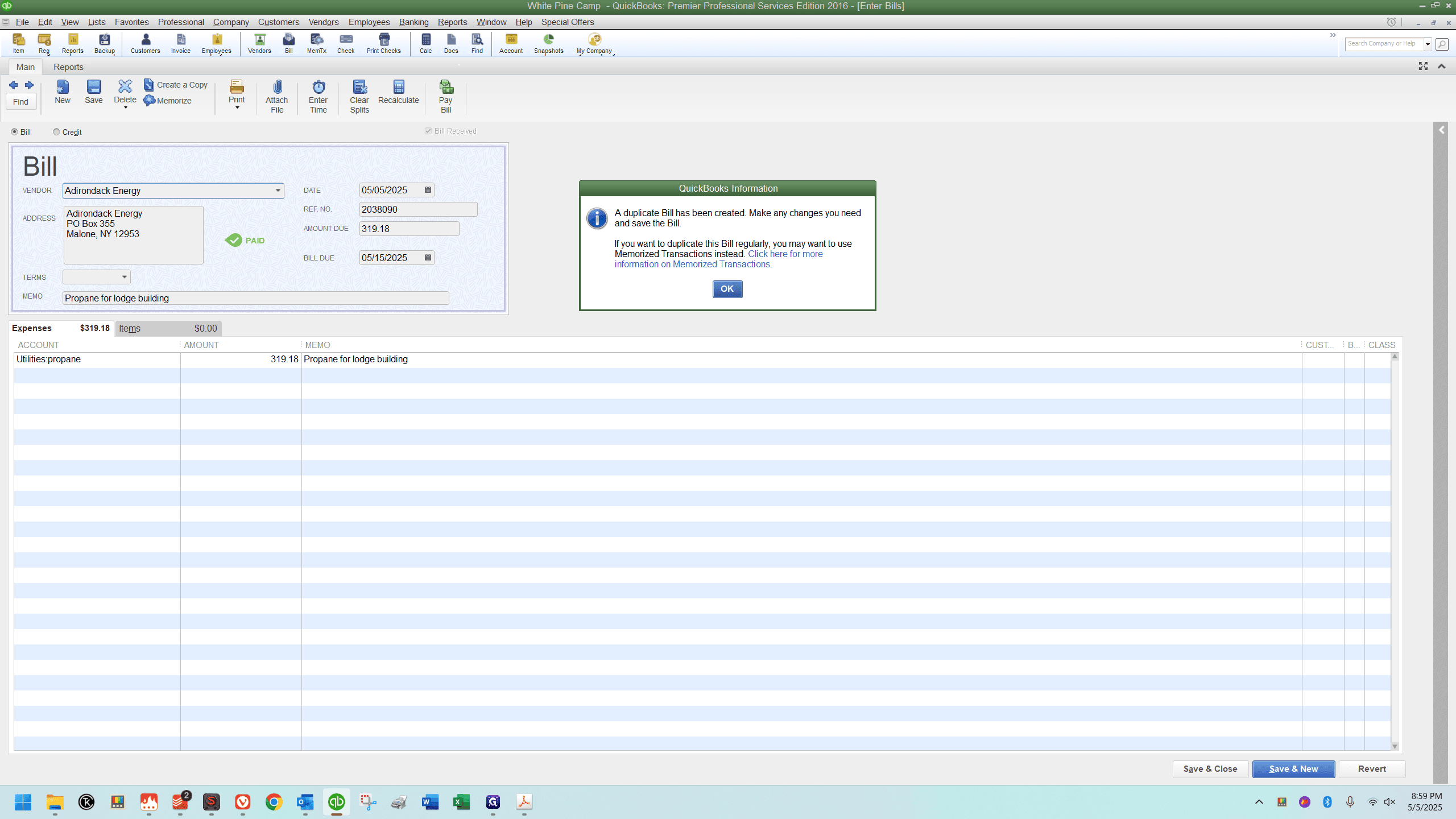This screenshot has height=819, width=1456.
Task: Click the Check icon in the icon bar
Action: click(x=346, y=43)
